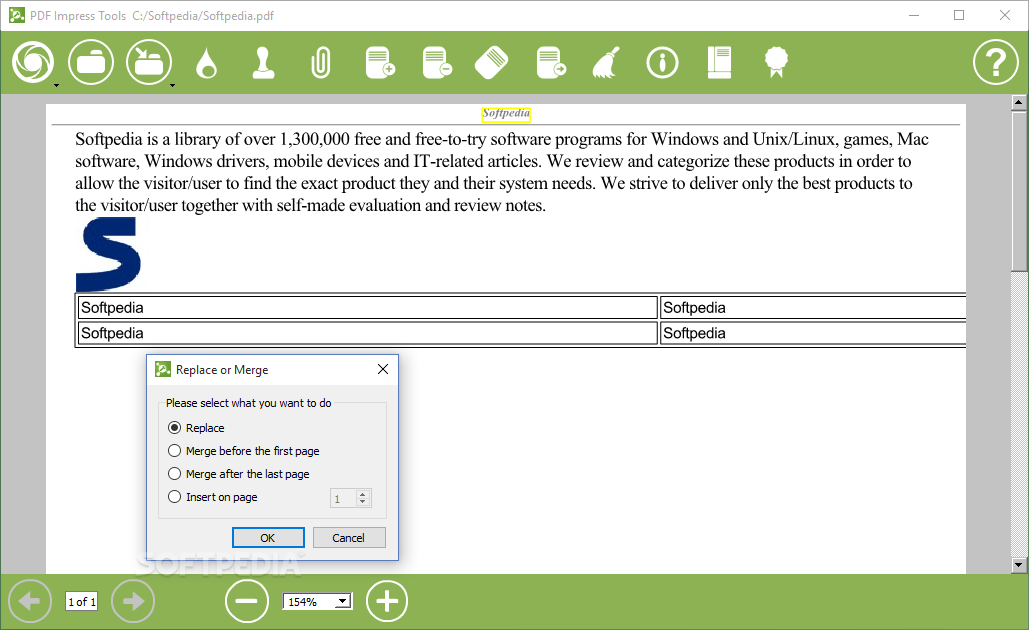Minimize the PDF Impress Tools window
Image resolution: width=1029 pixels, height=630 pixels.
[914, 15]
